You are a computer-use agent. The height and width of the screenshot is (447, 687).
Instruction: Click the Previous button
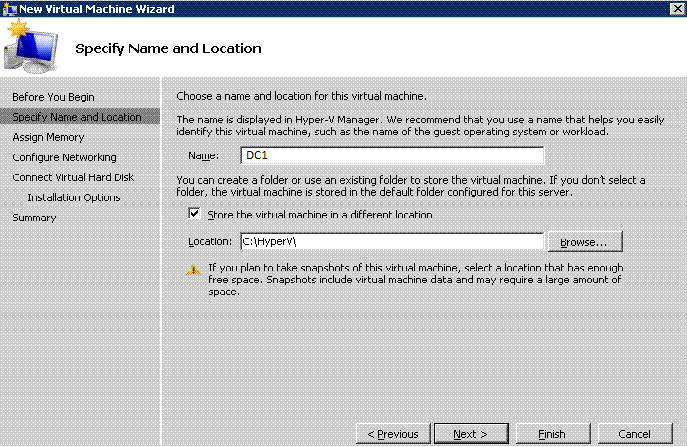pyautogui.click(x=393, y=434)
